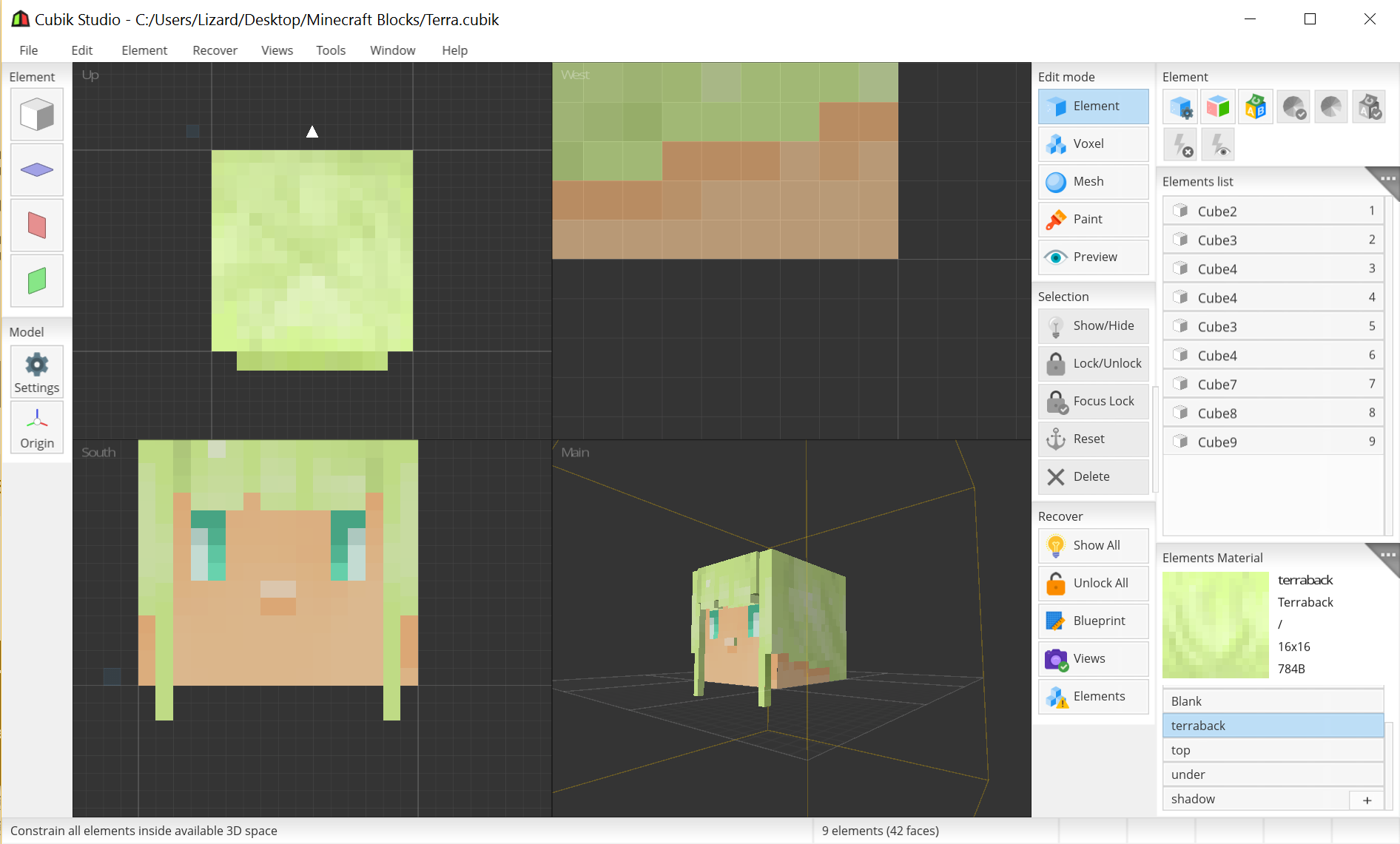Click the 3D model in Main view
The width and height of the screenshot is (1400, 844).
tap(769, 627)
